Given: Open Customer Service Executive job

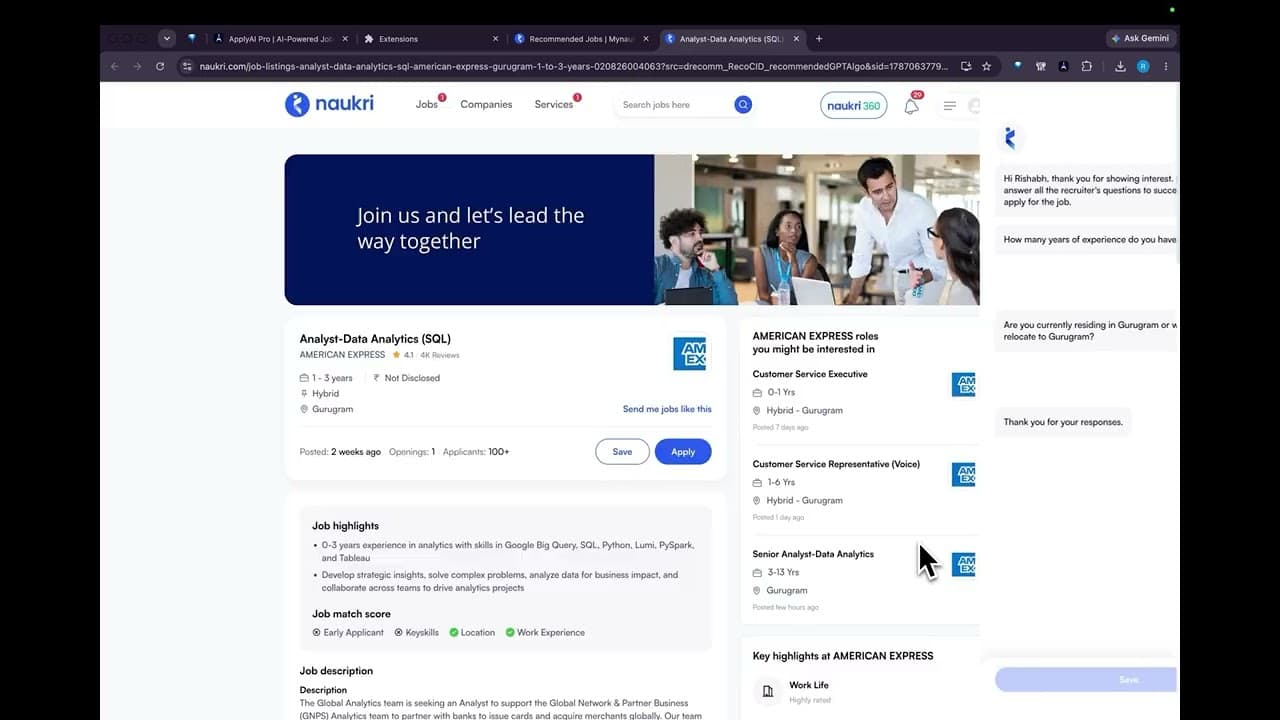Looking at the screenshot, I should 810,374.
